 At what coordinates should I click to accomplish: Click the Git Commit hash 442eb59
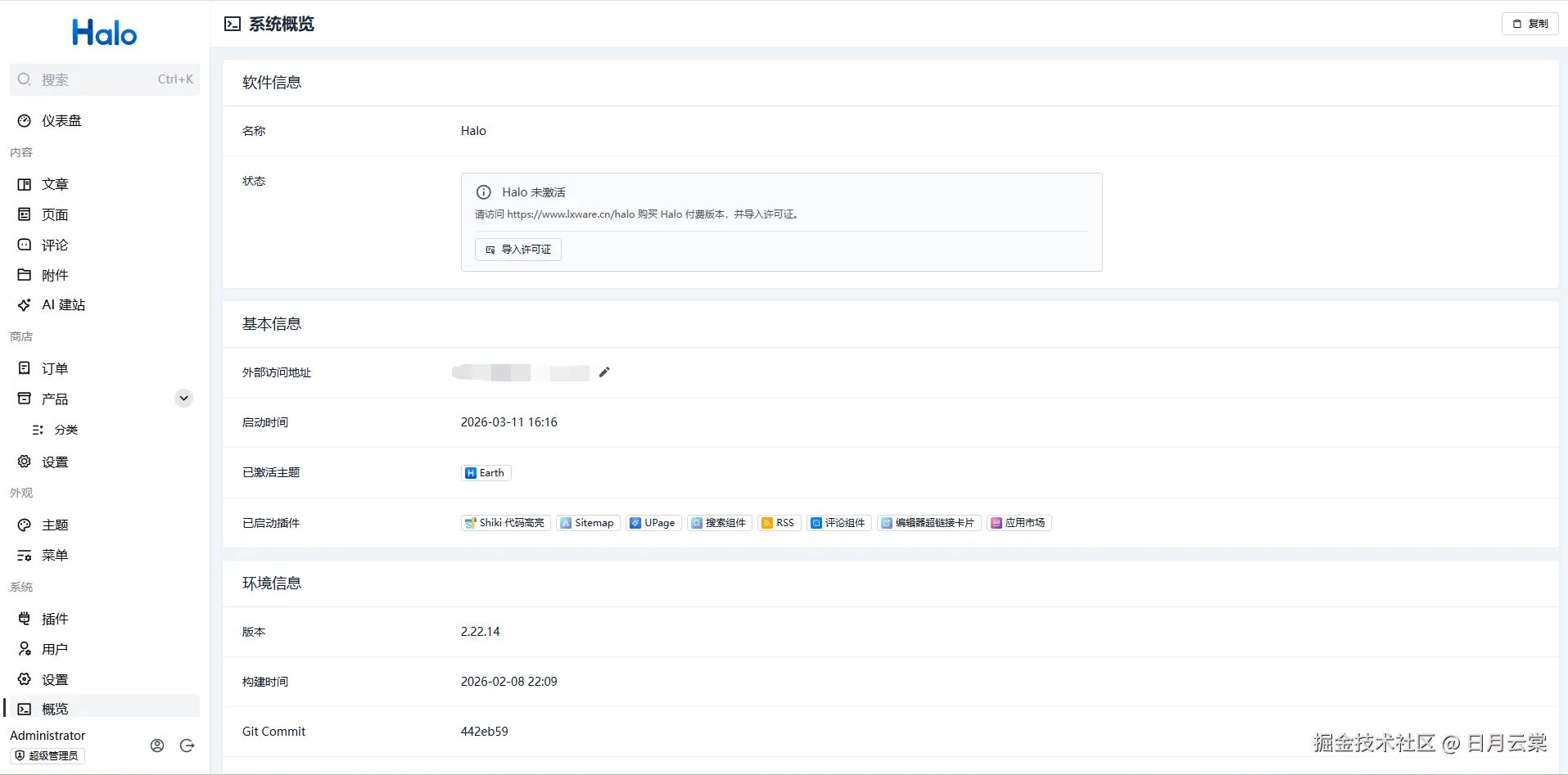(484, 732)
